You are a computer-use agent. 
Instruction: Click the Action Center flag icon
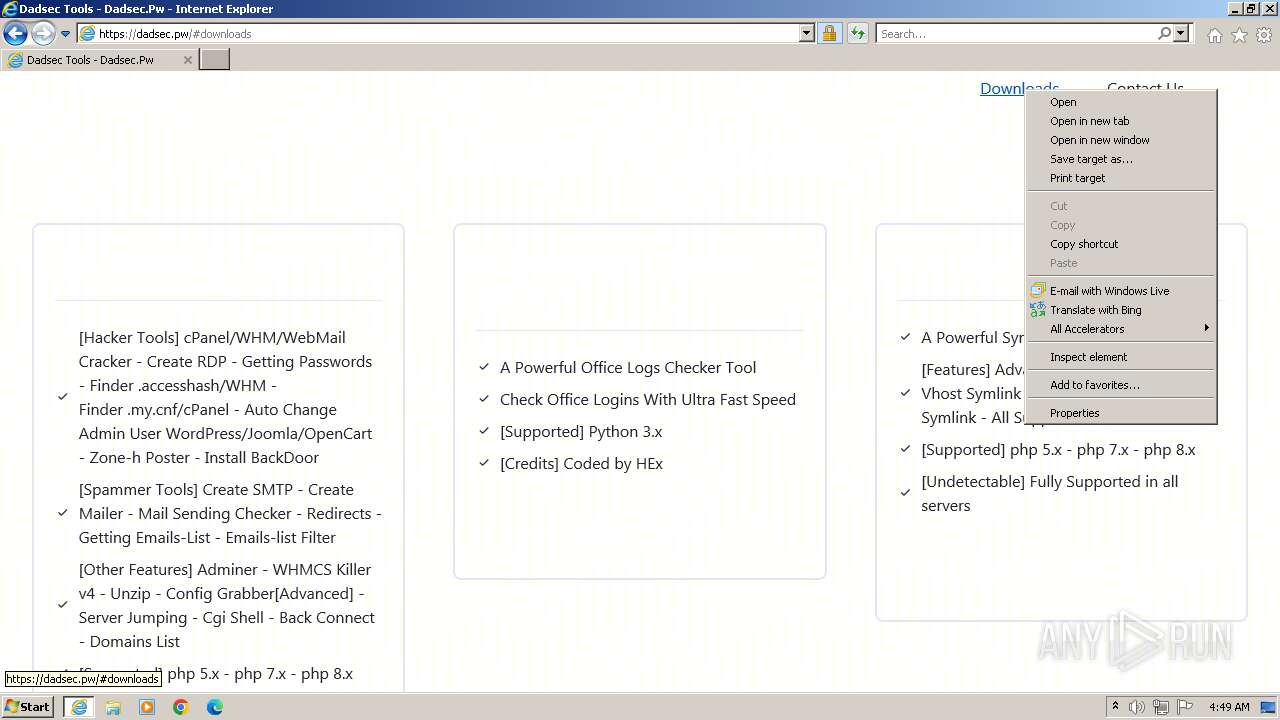tap(1185, 707)
